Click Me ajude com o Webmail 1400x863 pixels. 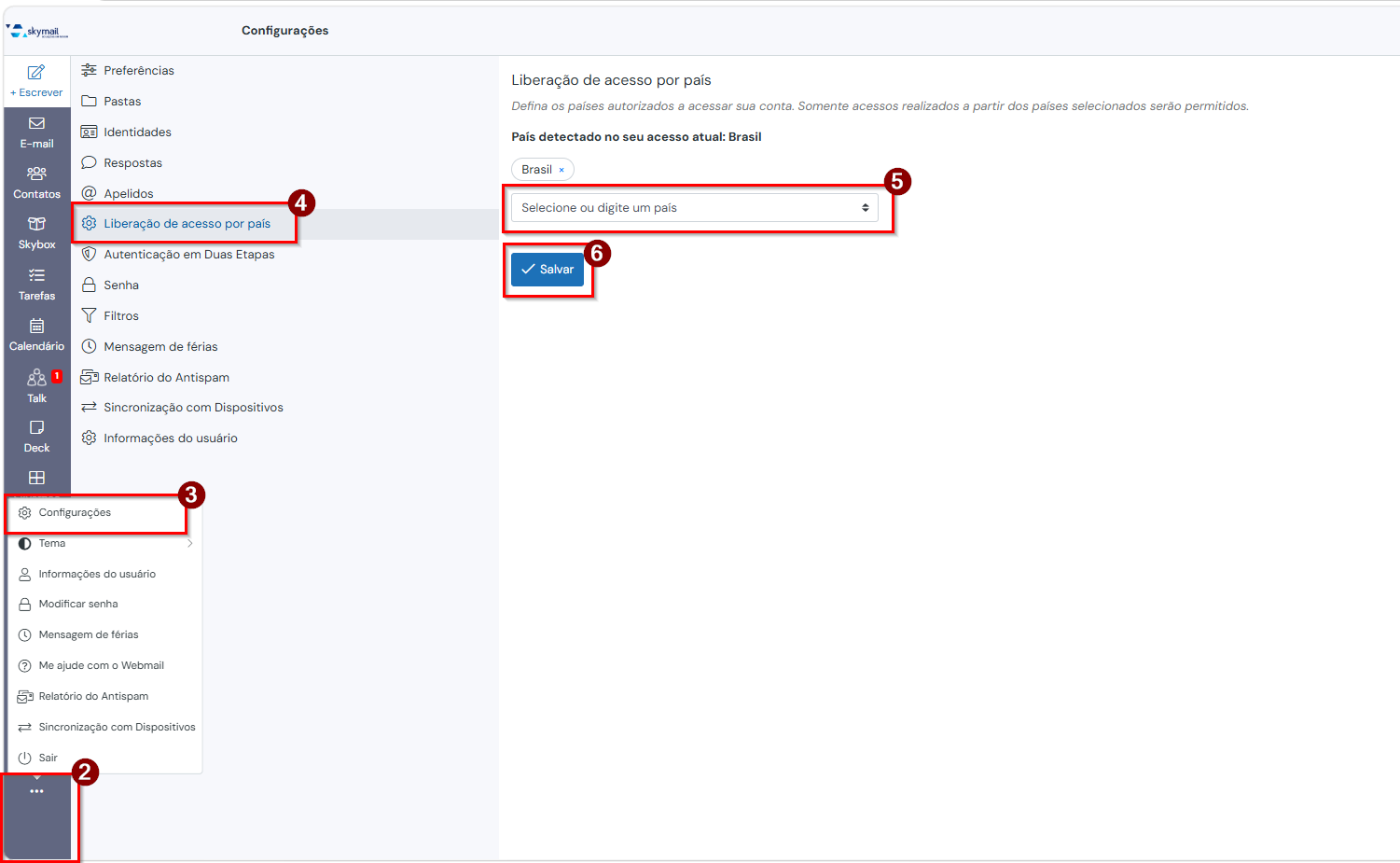104,666
